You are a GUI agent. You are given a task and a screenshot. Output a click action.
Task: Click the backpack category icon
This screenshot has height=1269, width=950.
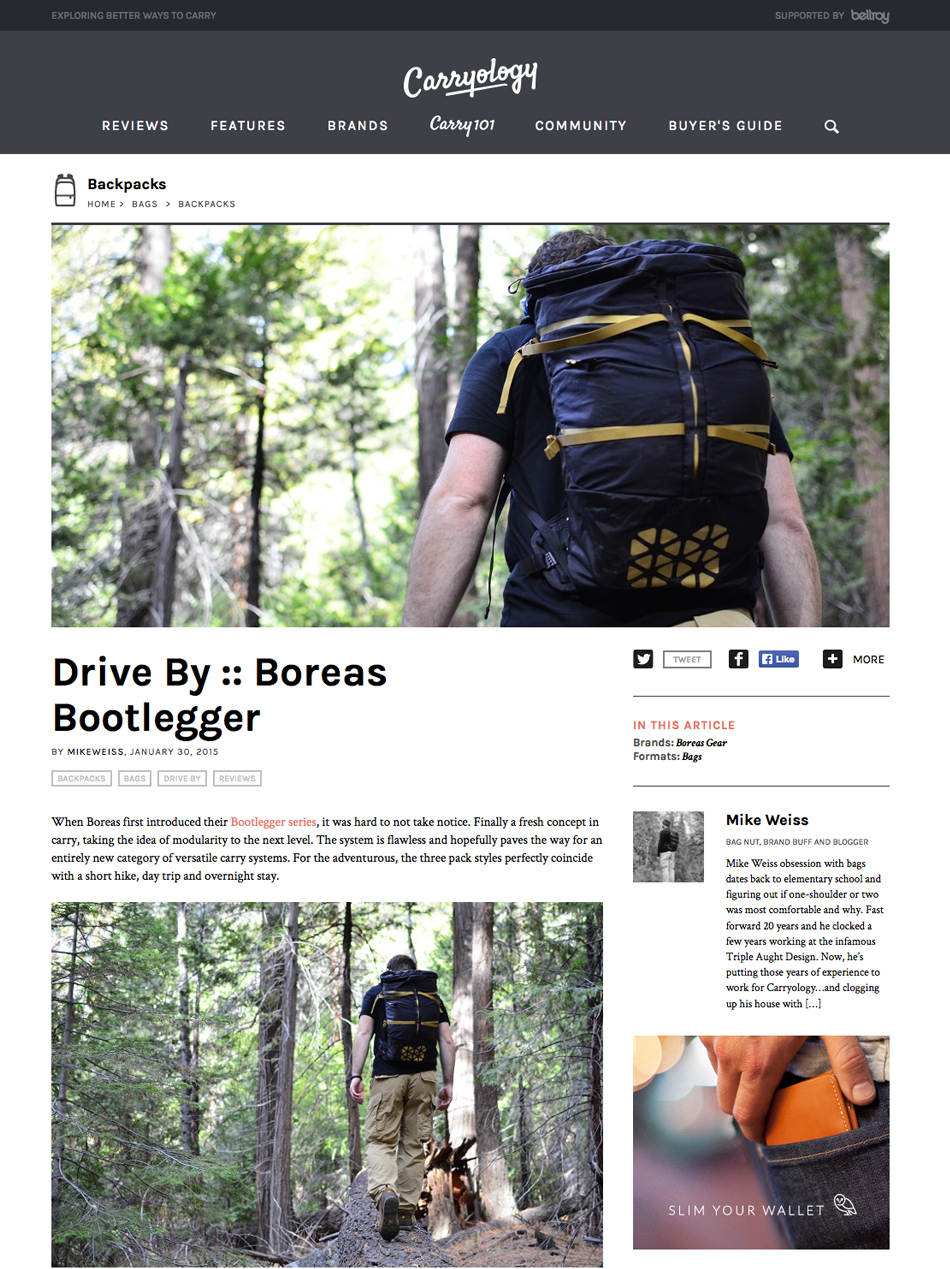coord(65,190)
